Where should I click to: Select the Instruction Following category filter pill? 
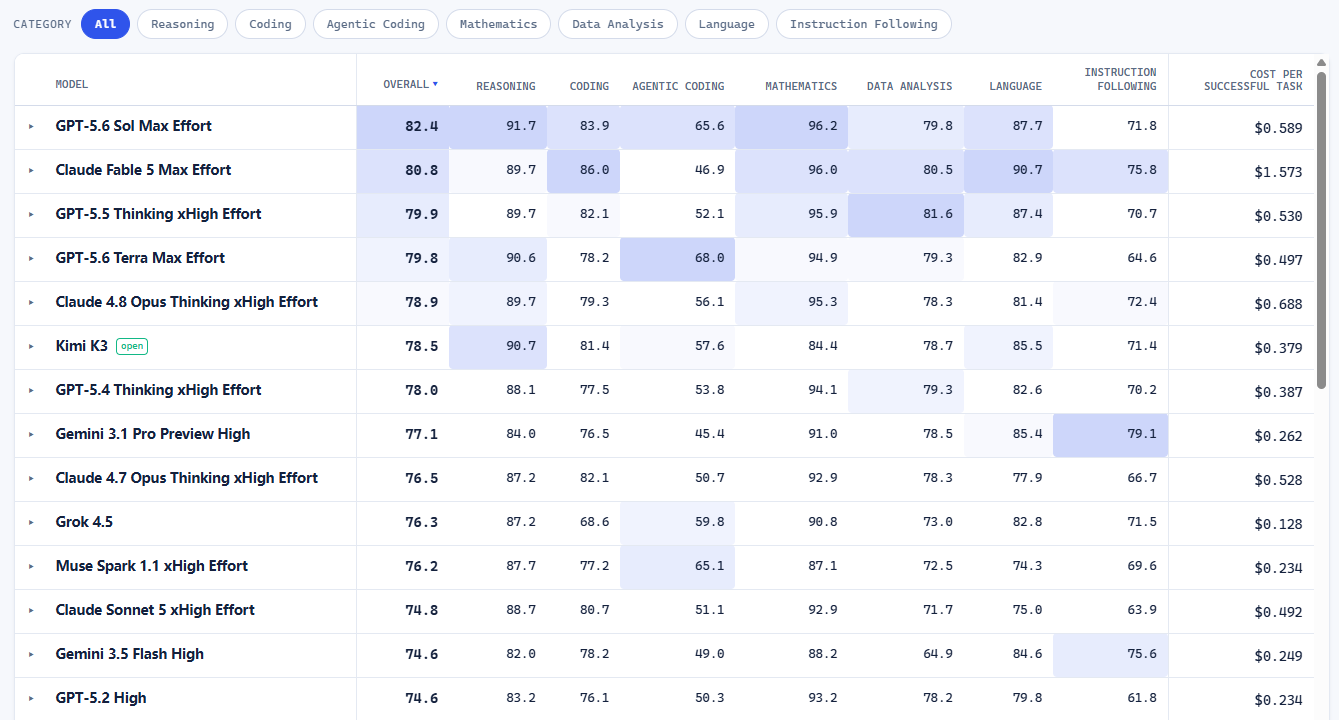tap(864, 24)
